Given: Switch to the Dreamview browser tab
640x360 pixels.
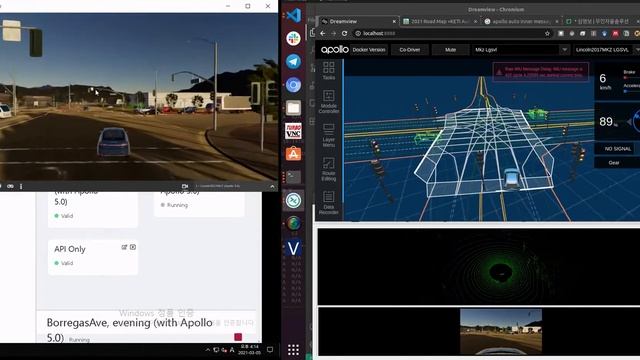Looking at the screenshot, I should click(357, 21).
